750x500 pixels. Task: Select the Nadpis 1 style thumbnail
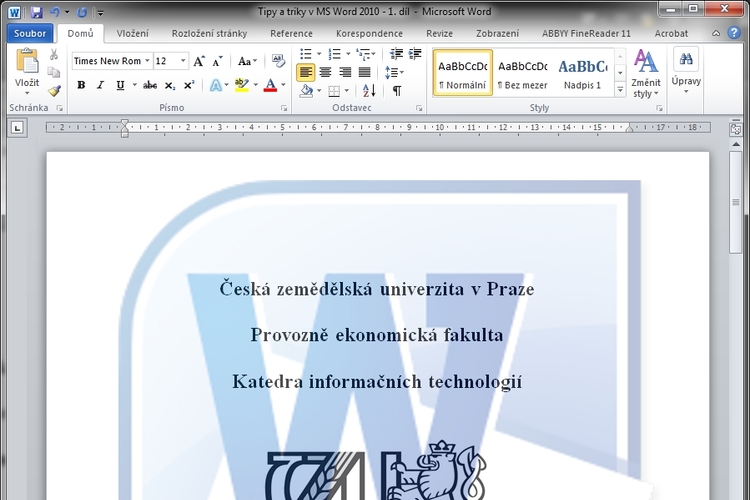coord(582,73)
